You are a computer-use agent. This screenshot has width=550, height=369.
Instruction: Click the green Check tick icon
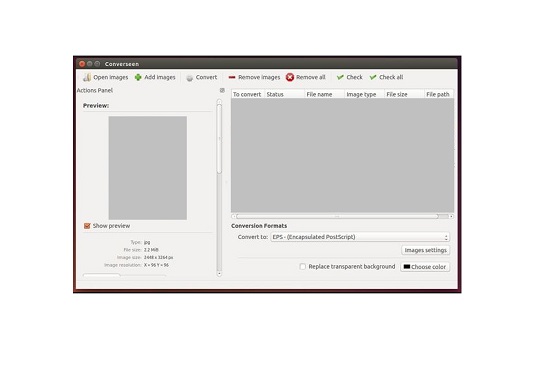[x=340, y=77]
